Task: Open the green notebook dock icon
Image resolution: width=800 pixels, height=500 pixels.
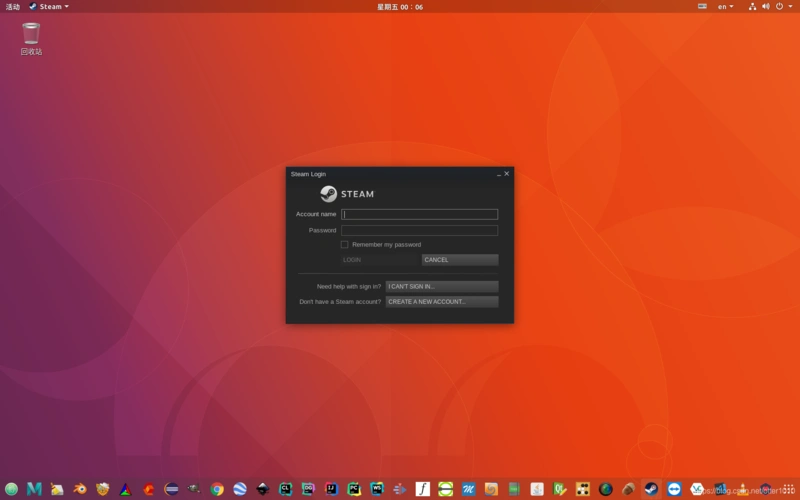Action: 514,489
